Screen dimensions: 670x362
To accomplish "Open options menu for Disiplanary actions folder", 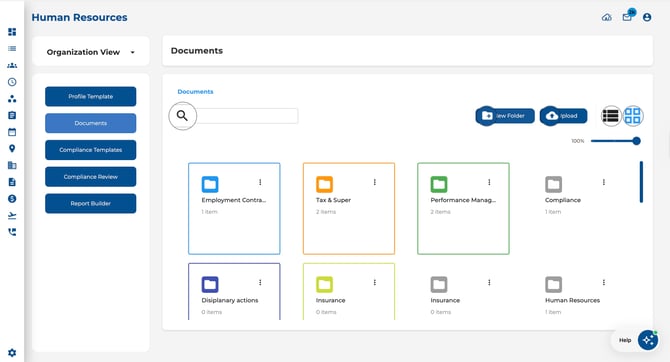I will coord(260,283).
